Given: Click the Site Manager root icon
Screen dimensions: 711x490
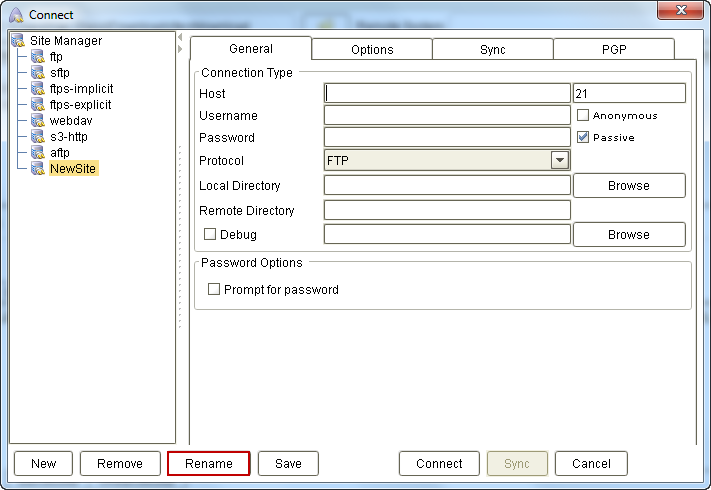Looking at the screenshot, I should 18,41.
